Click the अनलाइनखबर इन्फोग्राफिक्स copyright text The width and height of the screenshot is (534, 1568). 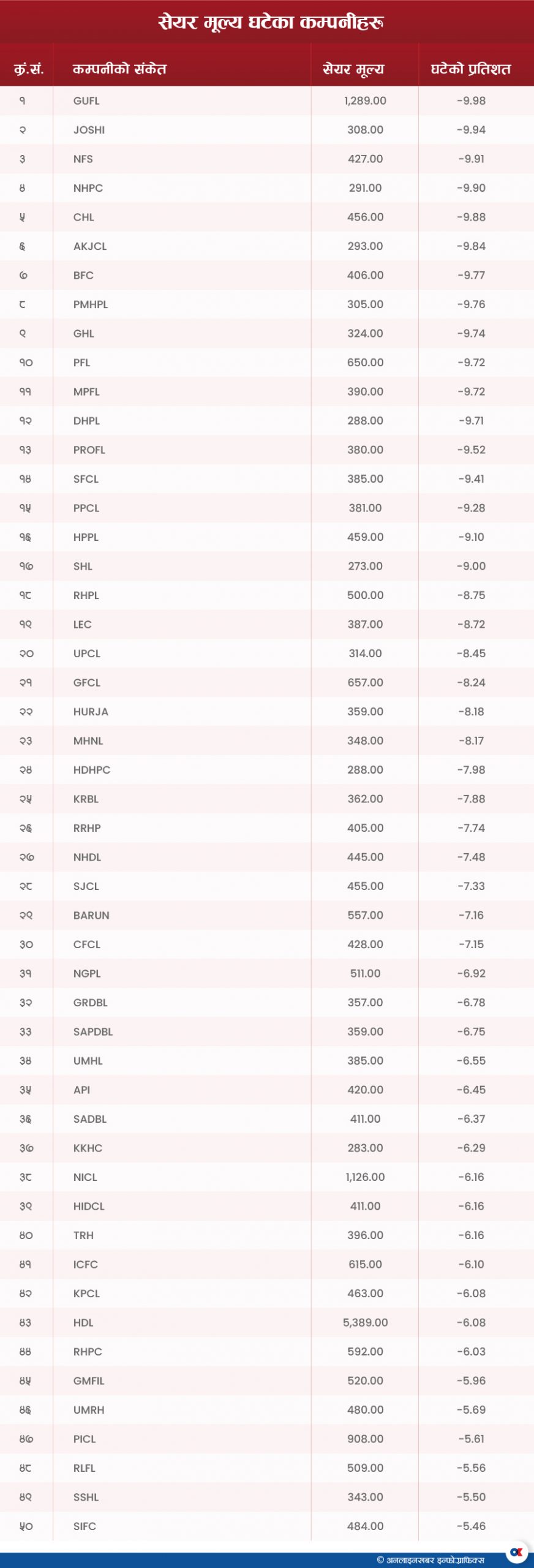click(431, 1559)
